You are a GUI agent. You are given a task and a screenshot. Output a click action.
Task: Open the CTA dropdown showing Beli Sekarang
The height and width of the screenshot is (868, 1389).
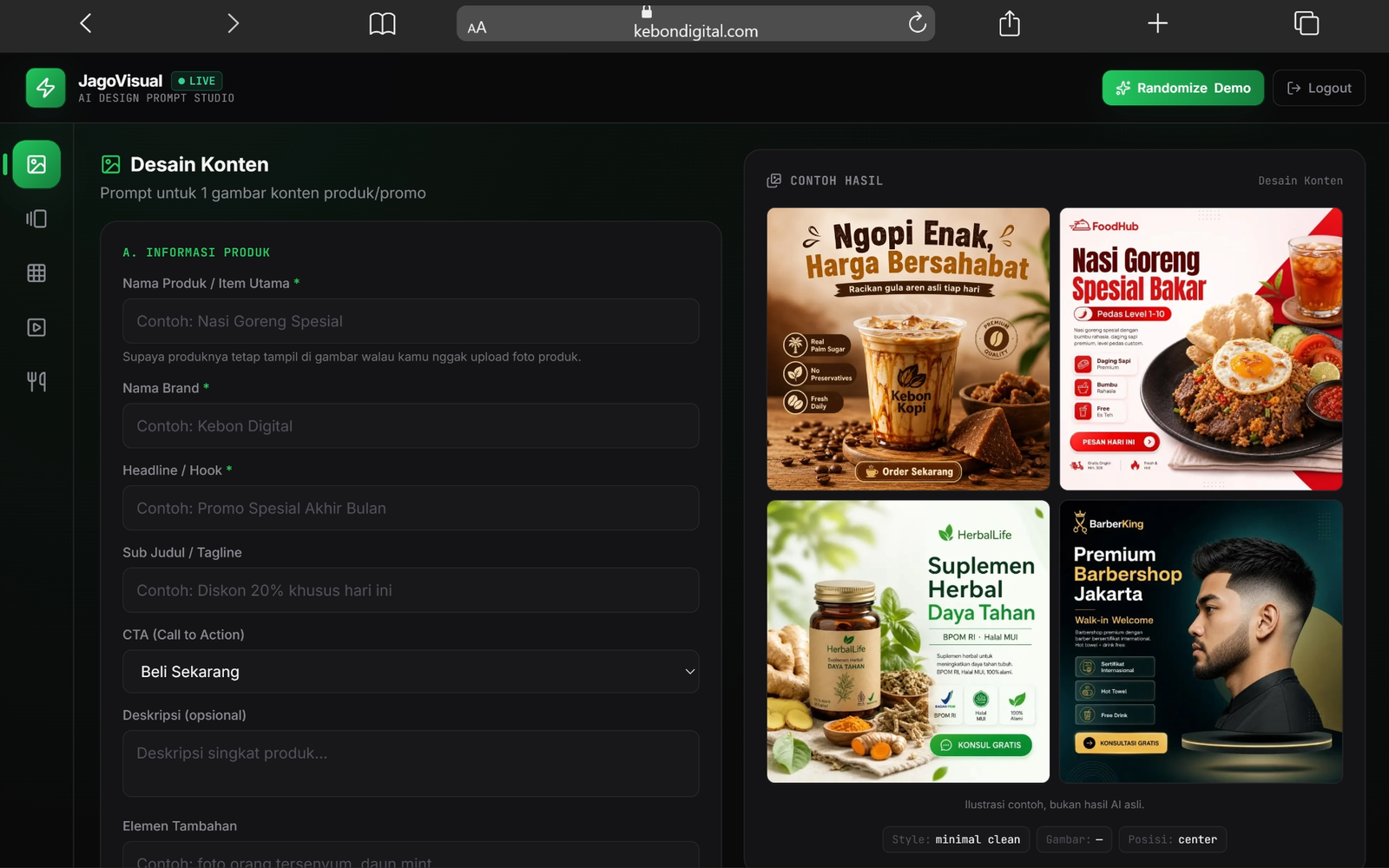click(411, 672)
